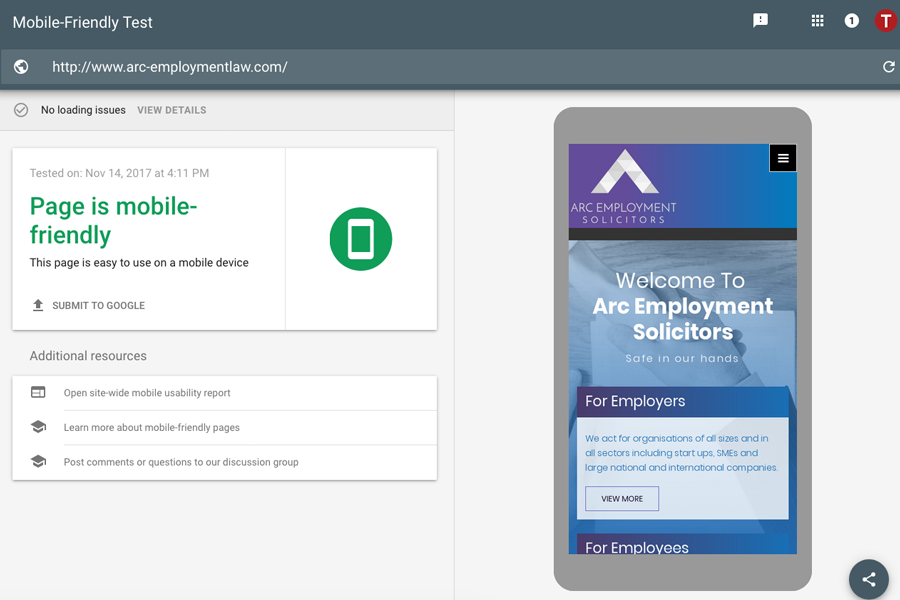The width and height of the screenshot is (900, 600).
Task: Open the account avatar with letter T
Action: [x=886, y=21]
